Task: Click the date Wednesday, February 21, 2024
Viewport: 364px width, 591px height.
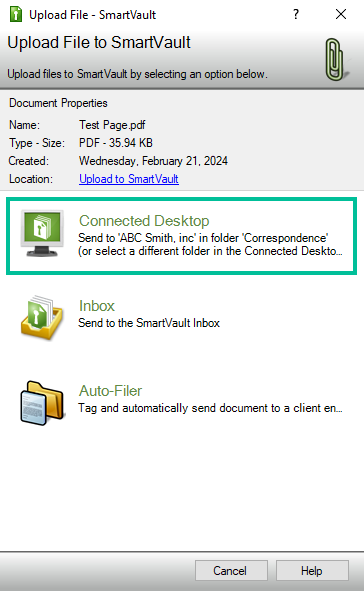Action: [x=153, y=161]
